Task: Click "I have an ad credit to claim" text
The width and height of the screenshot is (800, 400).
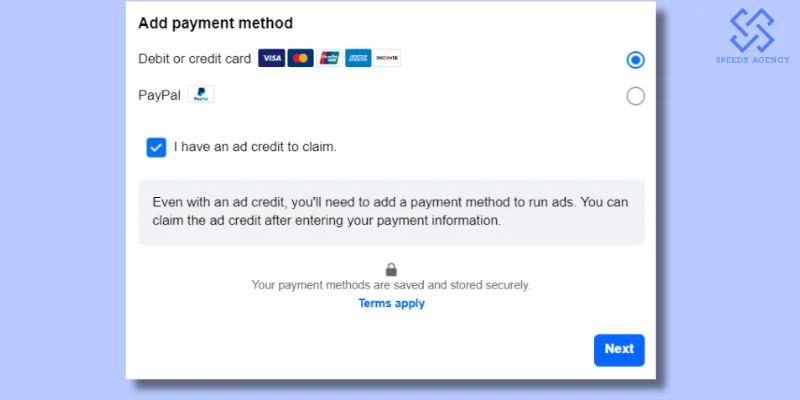Action: click(x=255, y=147)
